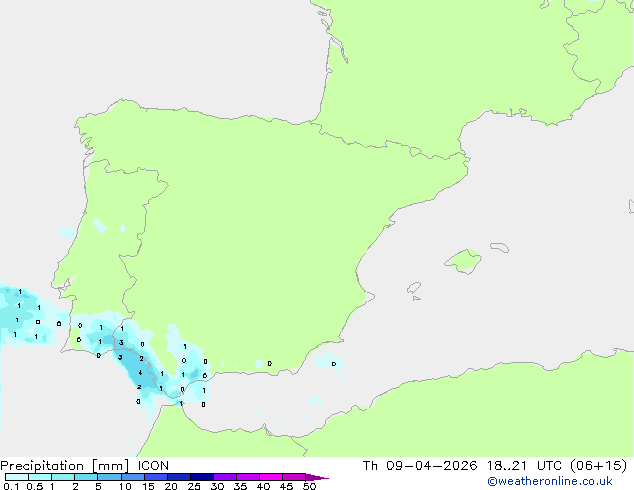Click the 30–35 mm purple legend swatch
This screenshot has width=634, height=490.
224,477
